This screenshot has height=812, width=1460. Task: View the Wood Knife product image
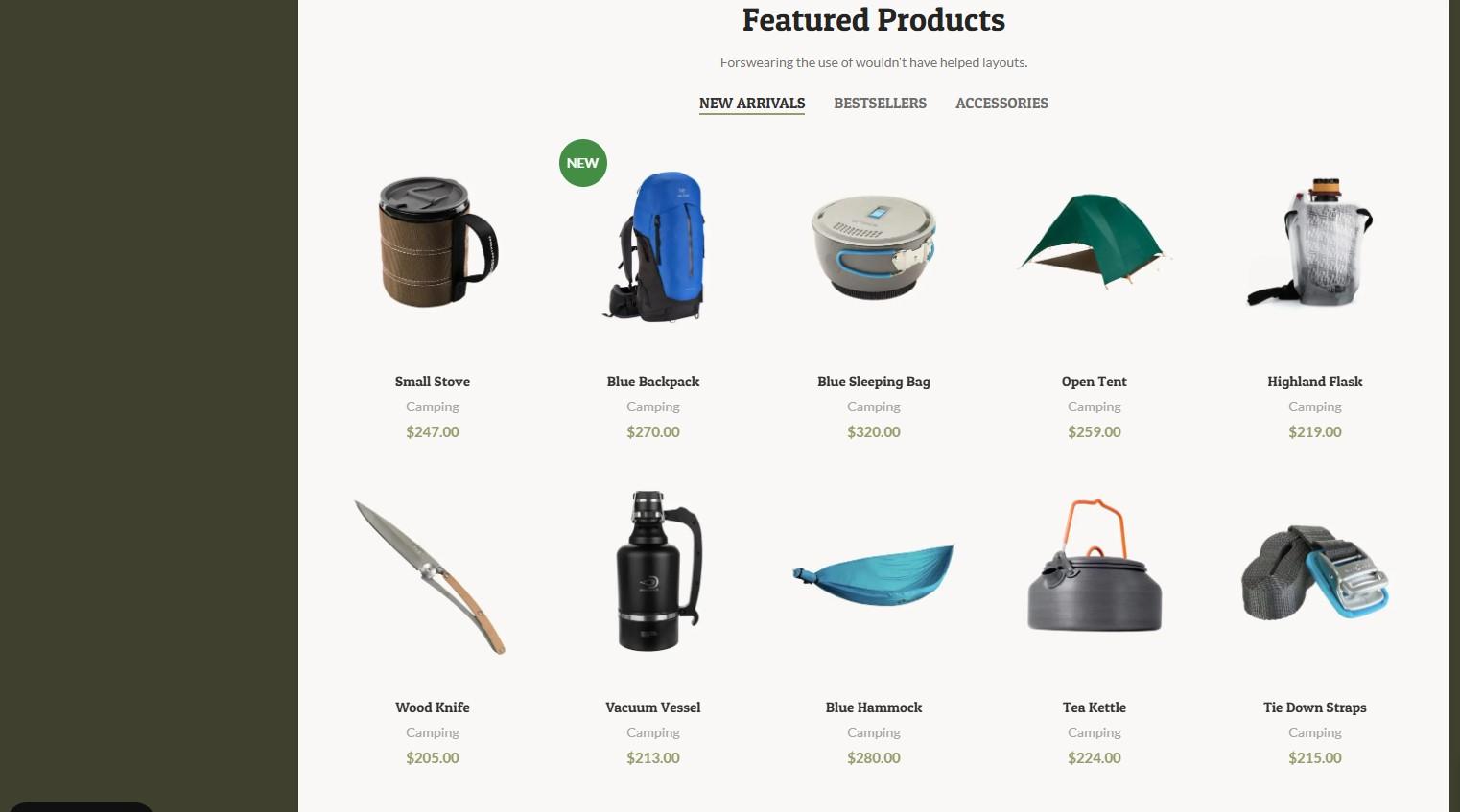pos(433,573)
